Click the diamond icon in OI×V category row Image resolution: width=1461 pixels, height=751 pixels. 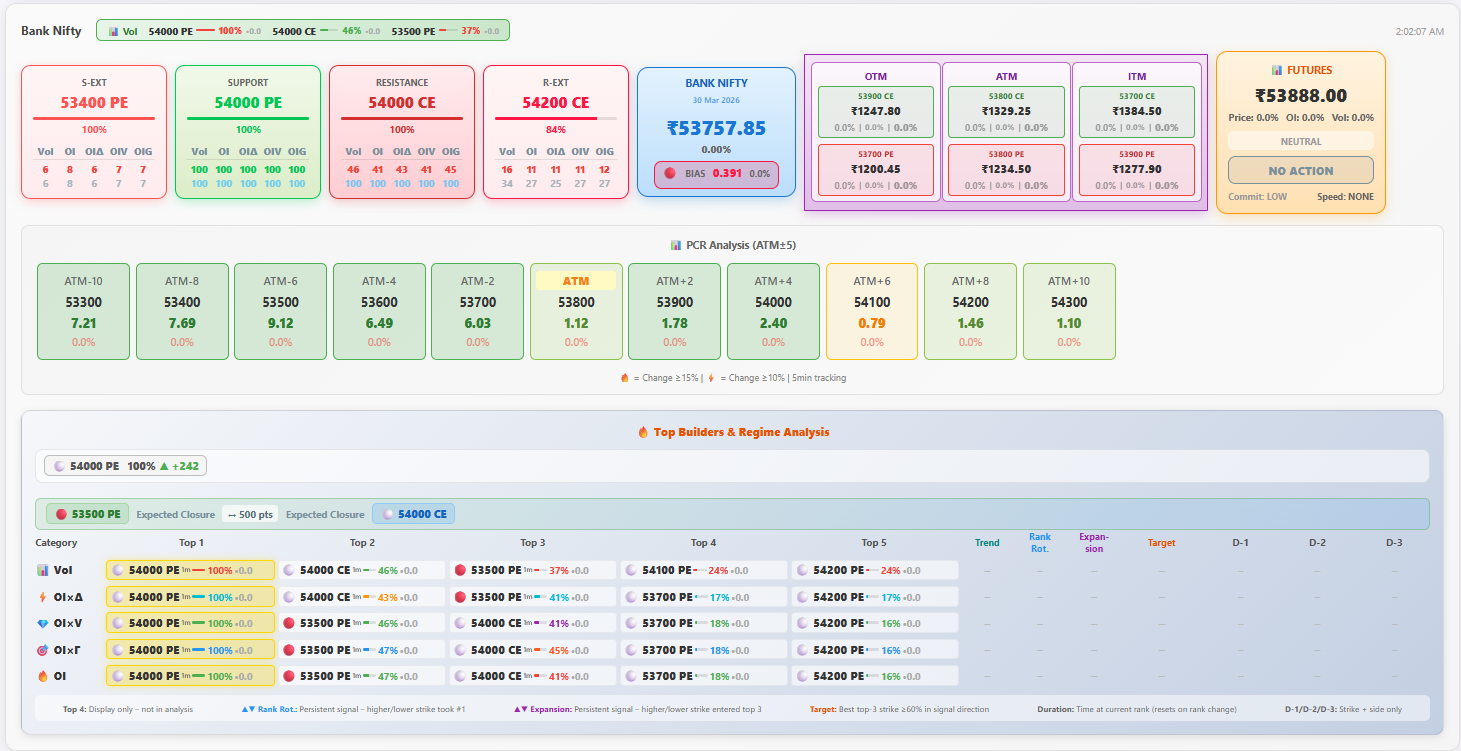coord(42,623)
